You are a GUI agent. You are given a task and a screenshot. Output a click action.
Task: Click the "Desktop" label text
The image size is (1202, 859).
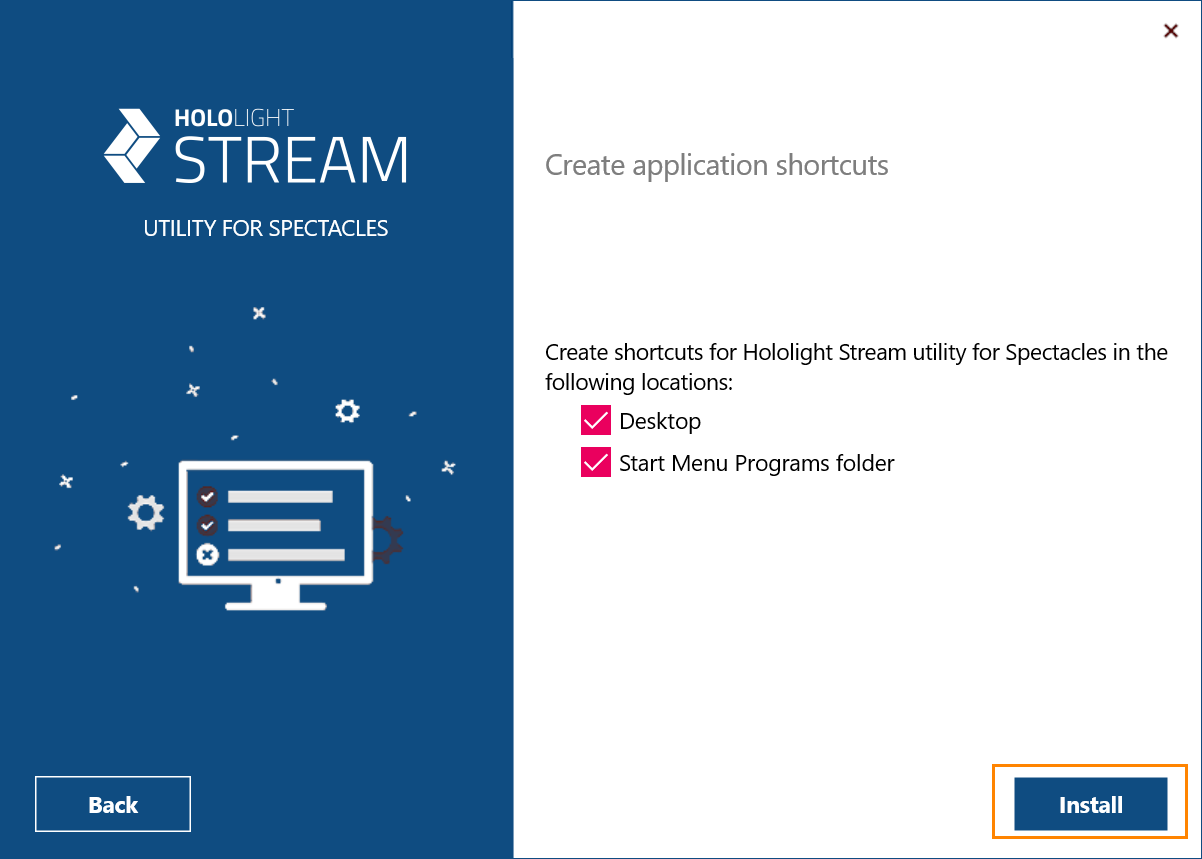[660, 421]
